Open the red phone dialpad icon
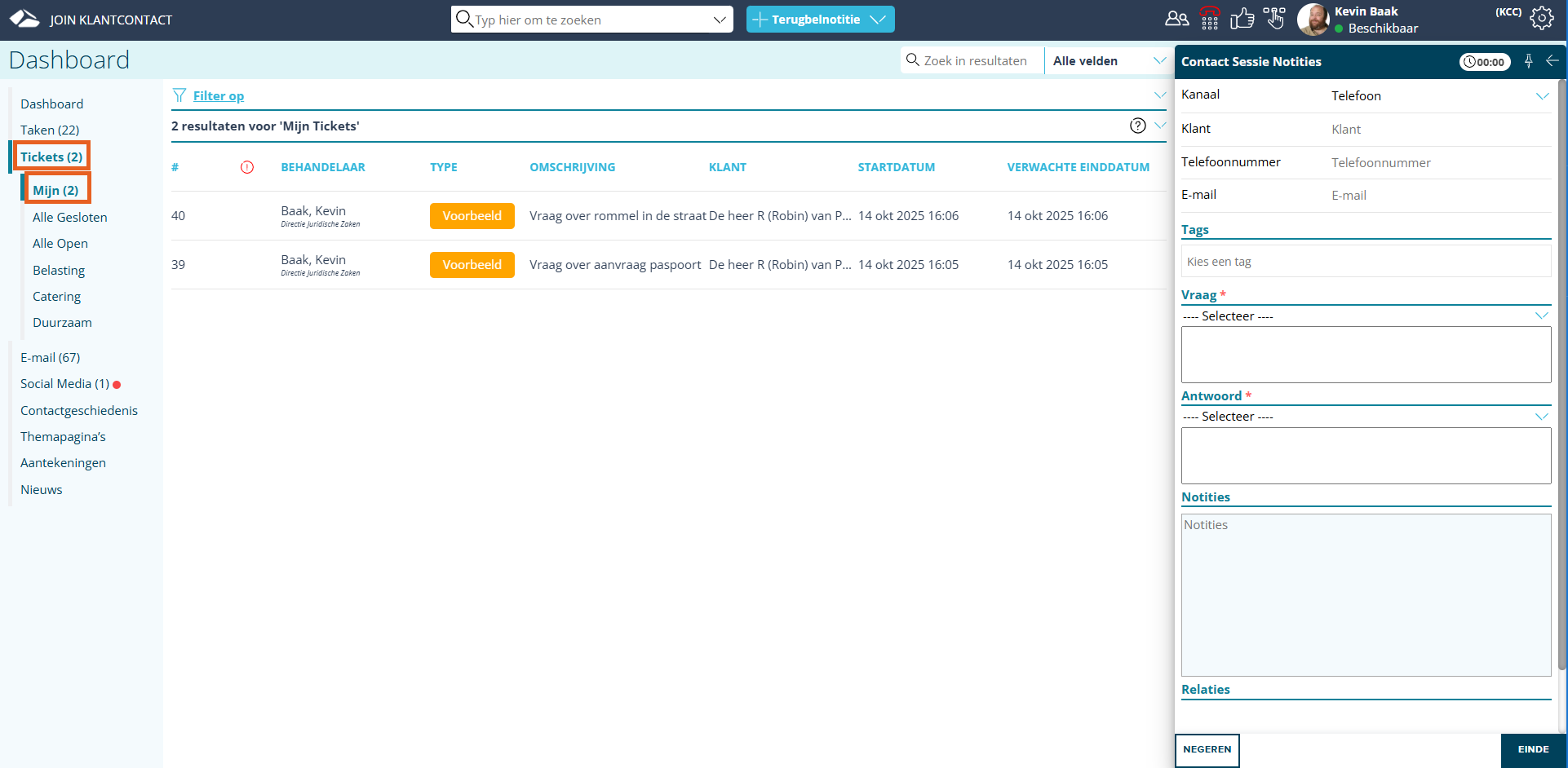 (x=1210, y=19)
